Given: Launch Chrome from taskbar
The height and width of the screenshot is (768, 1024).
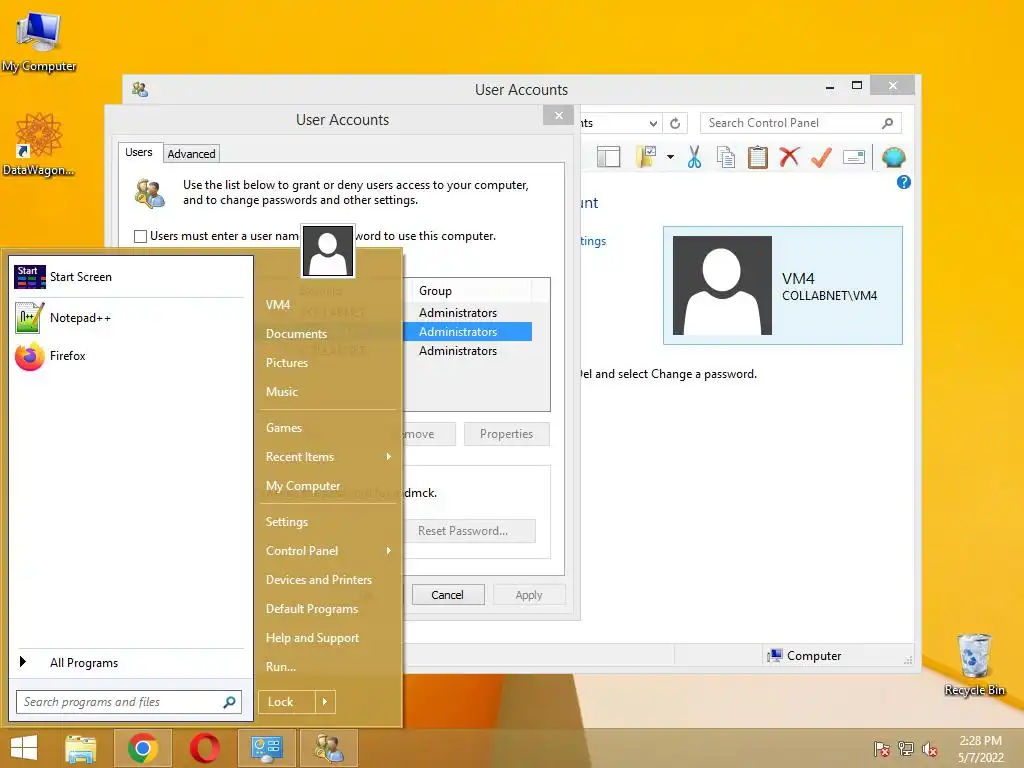Looking at the screenshot, I should [143, 748].
